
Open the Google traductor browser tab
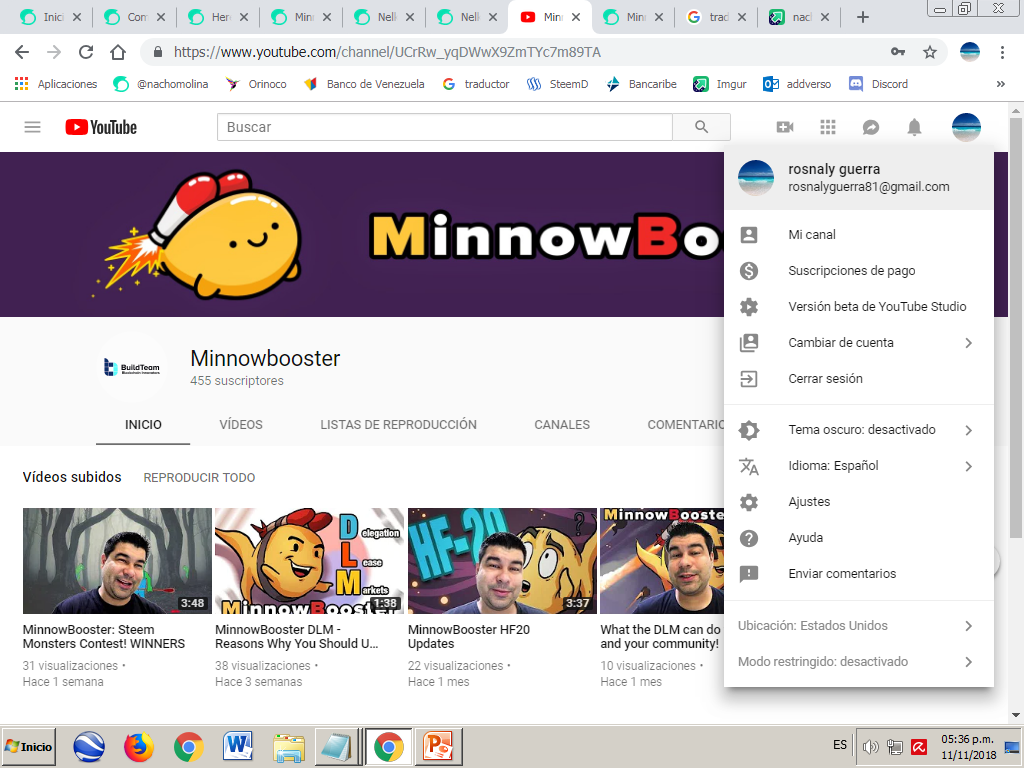click(x=716, y=18)
